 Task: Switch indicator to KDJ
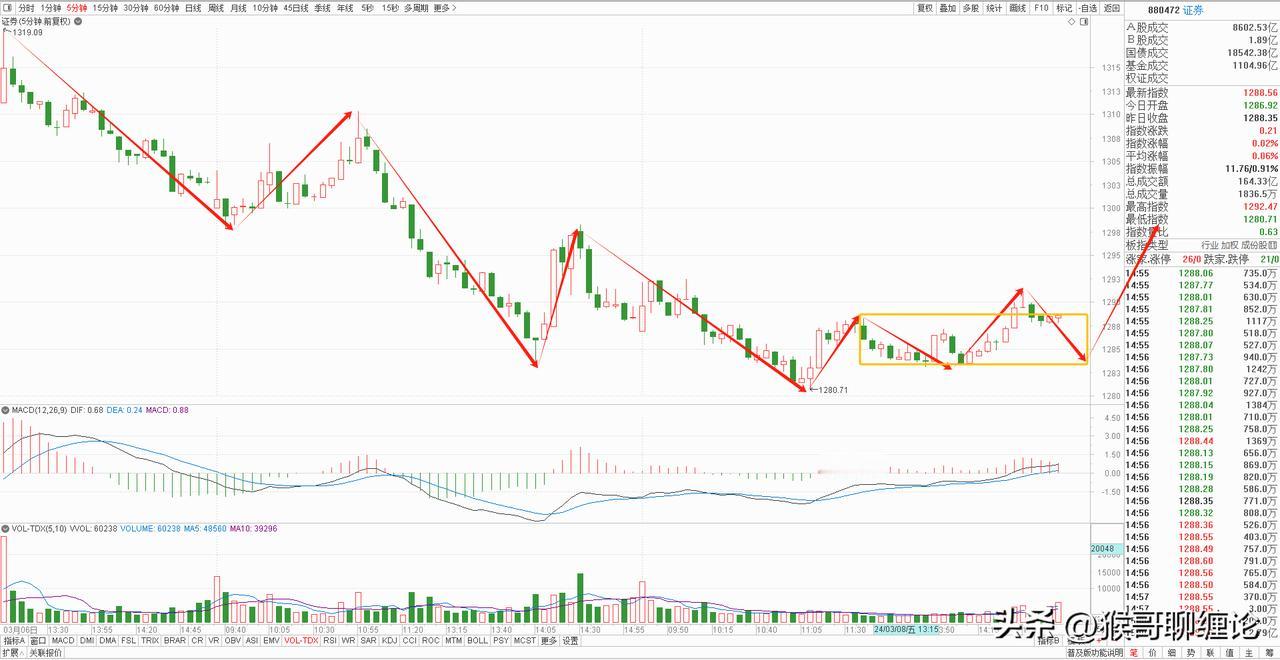[x=389, y=640]
